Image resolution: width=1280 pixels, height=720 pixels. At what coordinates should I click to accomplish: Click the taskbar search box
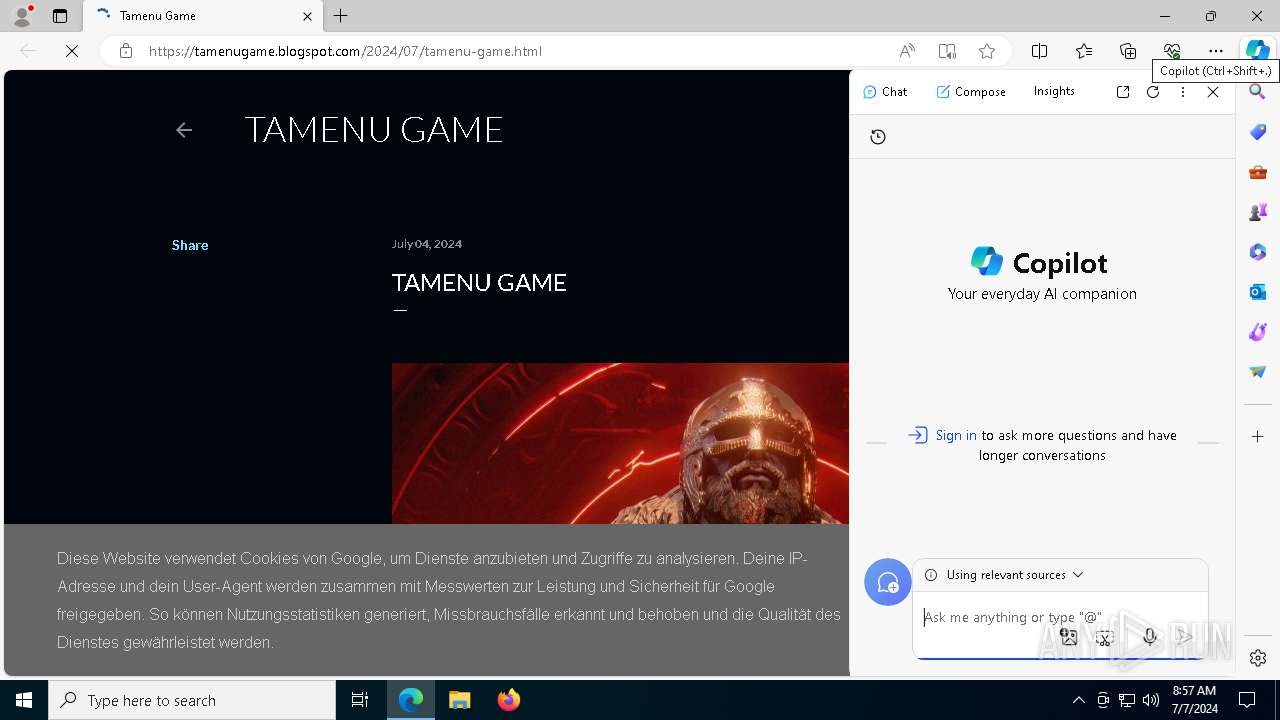(192, 700)
